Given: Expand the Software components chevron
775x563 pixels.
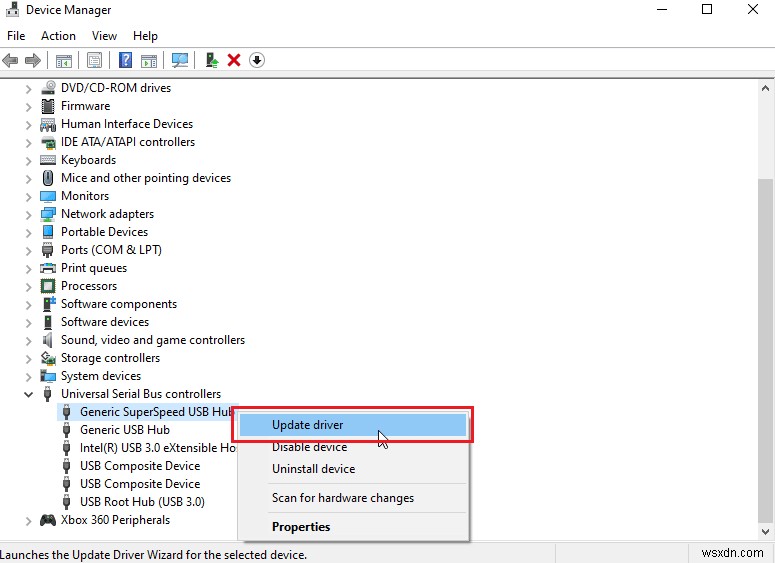Looking at the screenshot, I should [29, 304].
